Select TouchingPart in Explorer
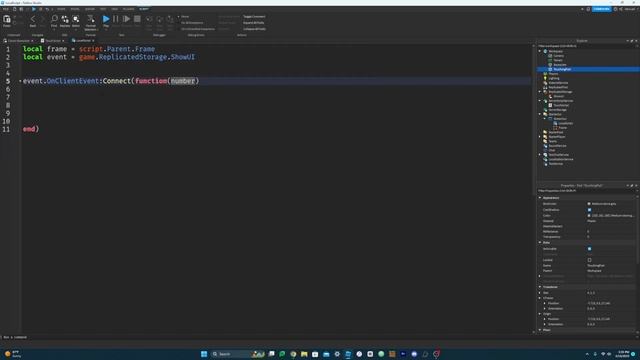Viewport: 640px width, 360px height. [562, 69]
